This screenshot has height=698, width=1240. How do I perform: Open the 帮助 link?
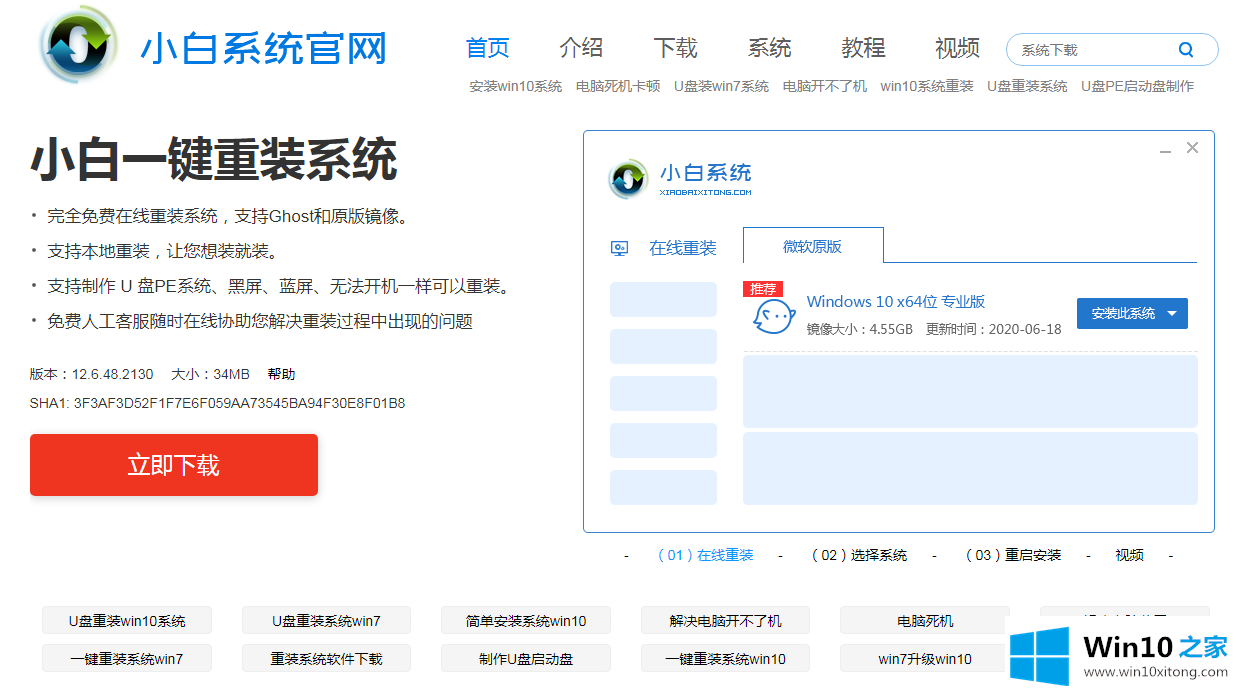pos(281,374)
